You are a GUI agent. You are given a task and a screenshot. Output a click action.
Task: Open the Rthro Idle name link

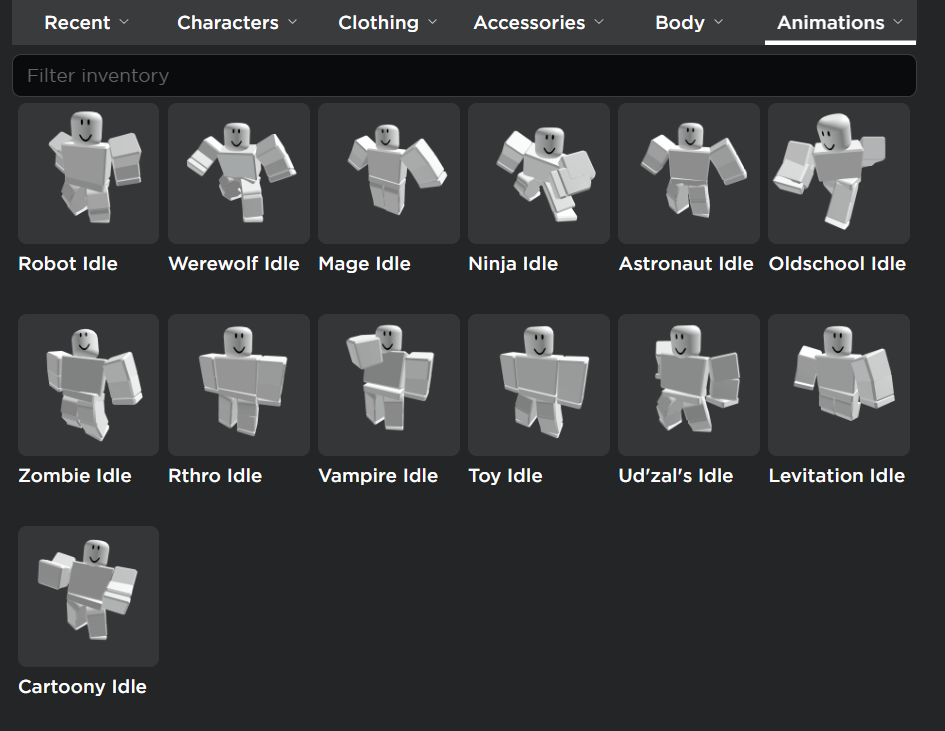(215, 475)
